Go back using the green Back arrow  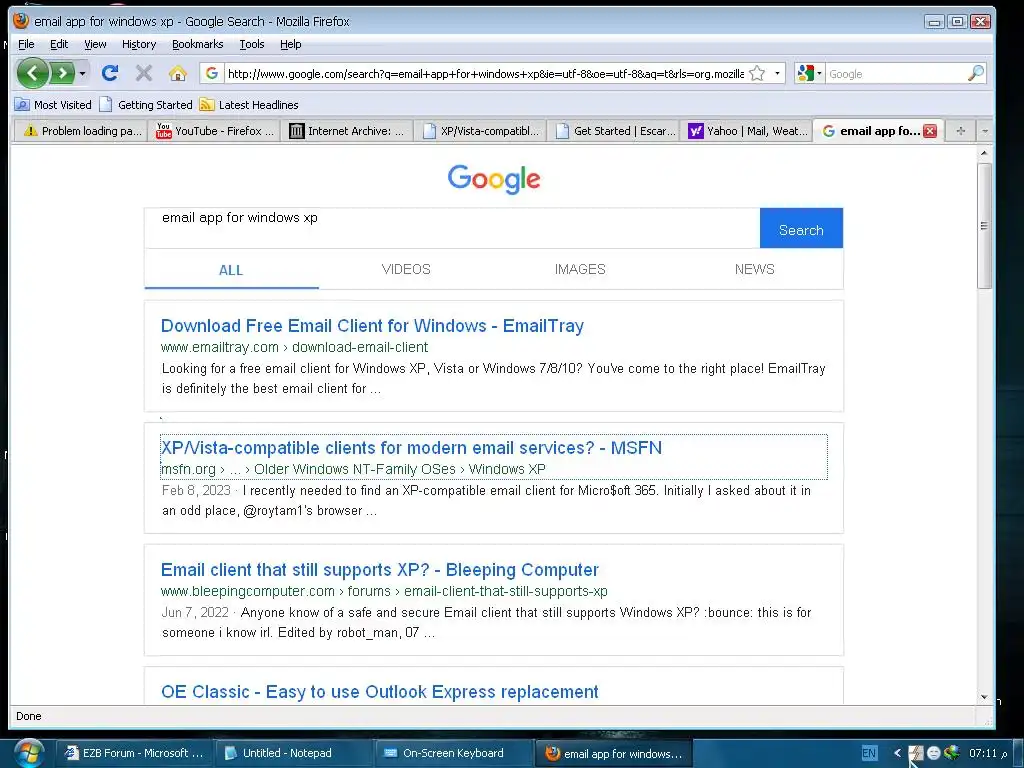coord(33,73)
